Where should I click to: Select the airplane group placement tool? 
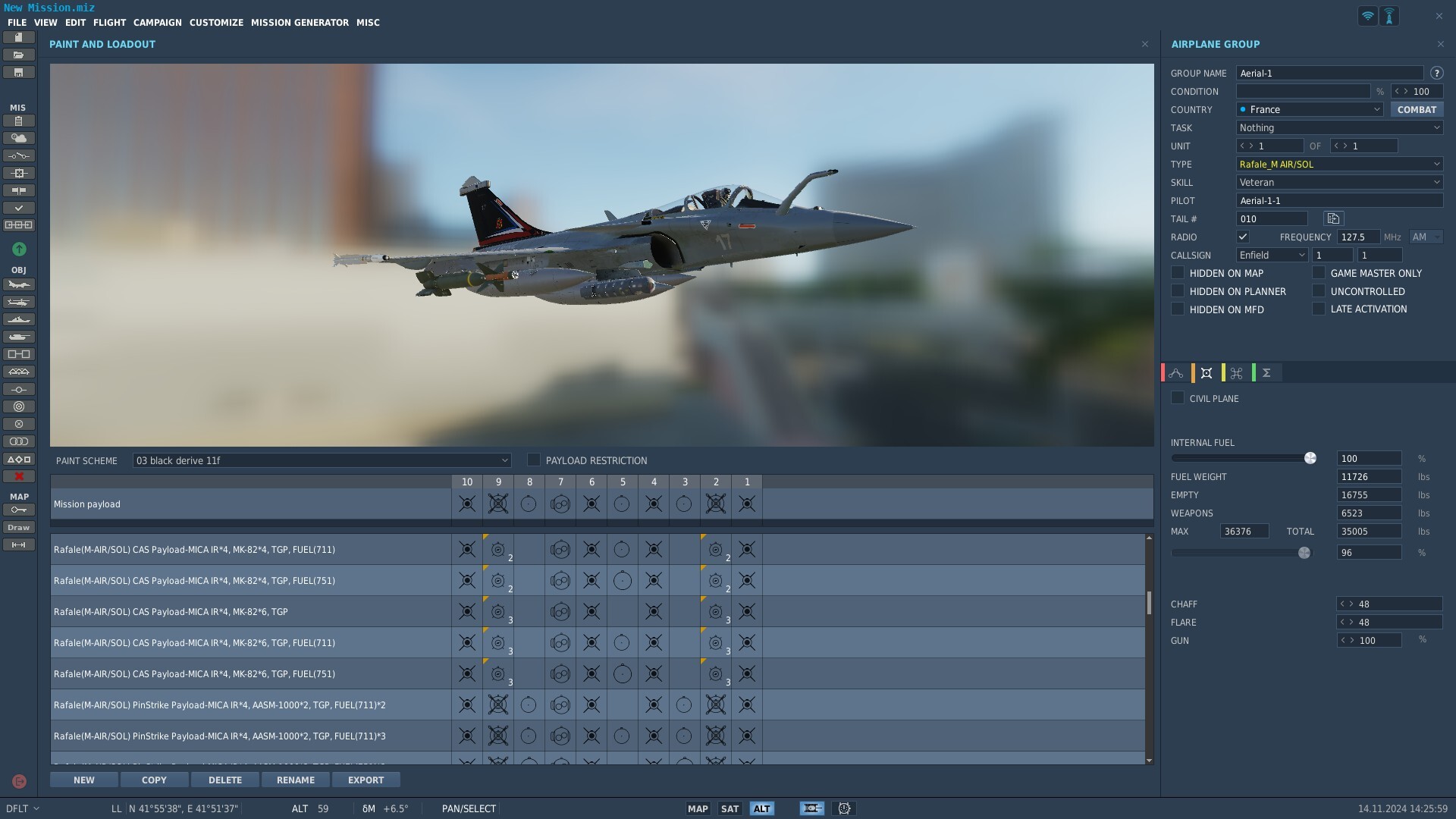[x=19, y=284]
